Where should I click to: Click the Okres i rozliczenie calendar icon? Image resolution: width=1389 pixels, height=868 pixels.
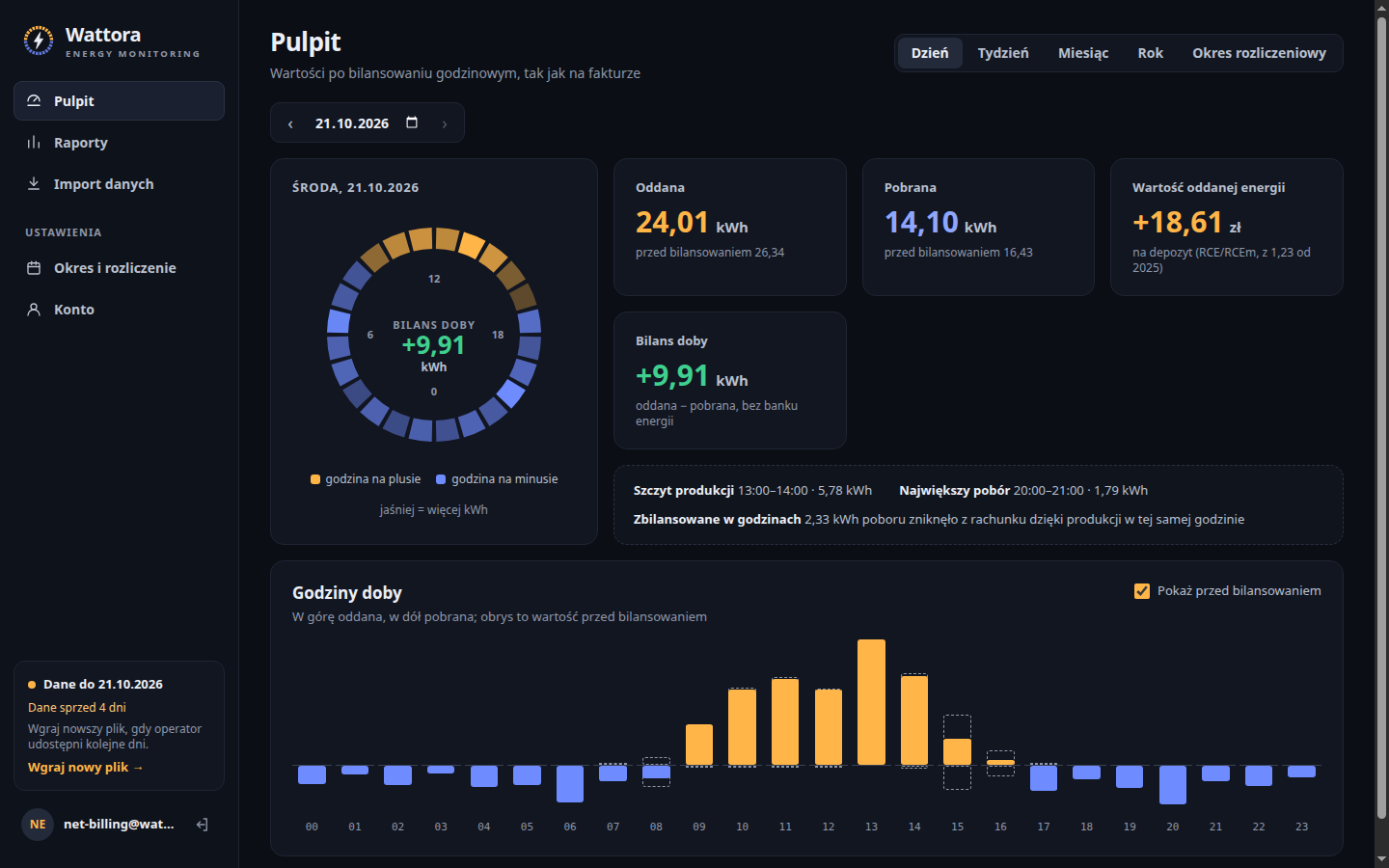[x=34, y=268]
